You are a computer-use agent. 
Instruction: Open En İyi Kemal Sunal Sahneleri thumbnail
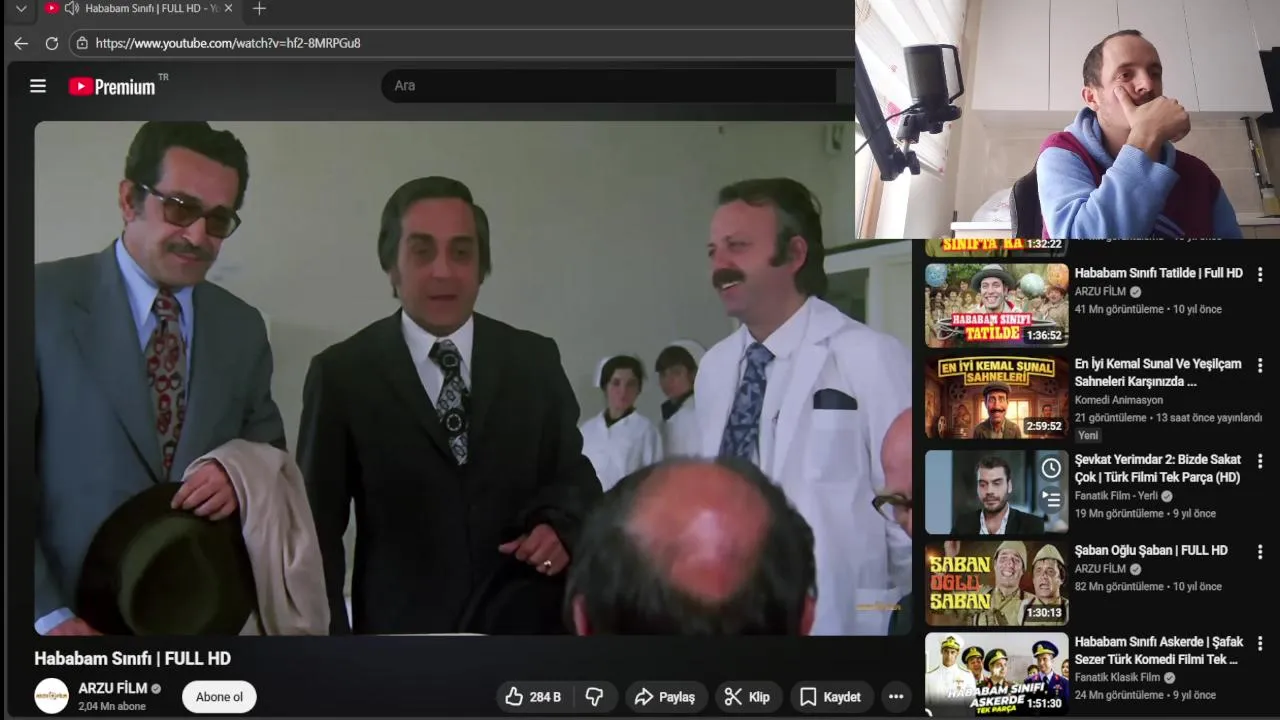pos(996,397)
